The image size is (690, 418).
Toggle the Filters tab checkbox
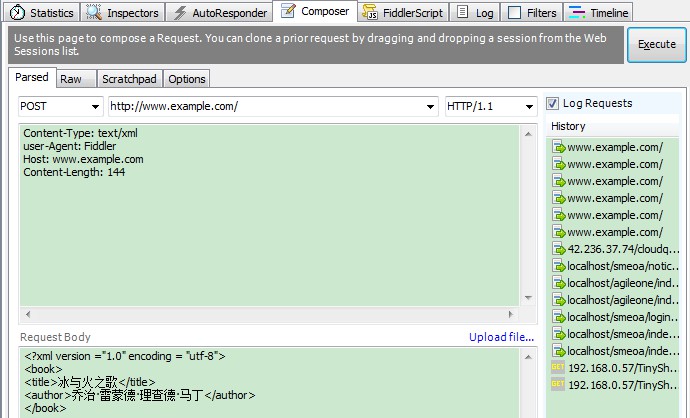(514, 13)
